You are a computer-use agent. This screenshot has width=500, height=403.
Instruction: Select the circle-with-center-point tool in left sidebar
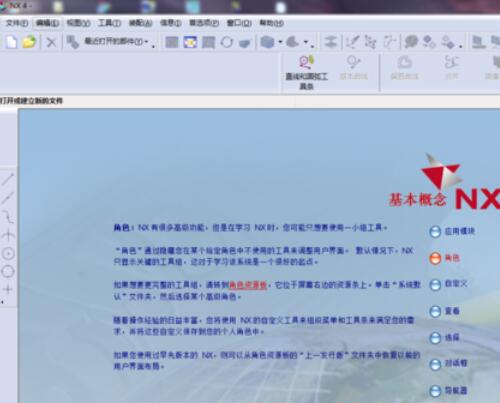[x=8, y=254]
